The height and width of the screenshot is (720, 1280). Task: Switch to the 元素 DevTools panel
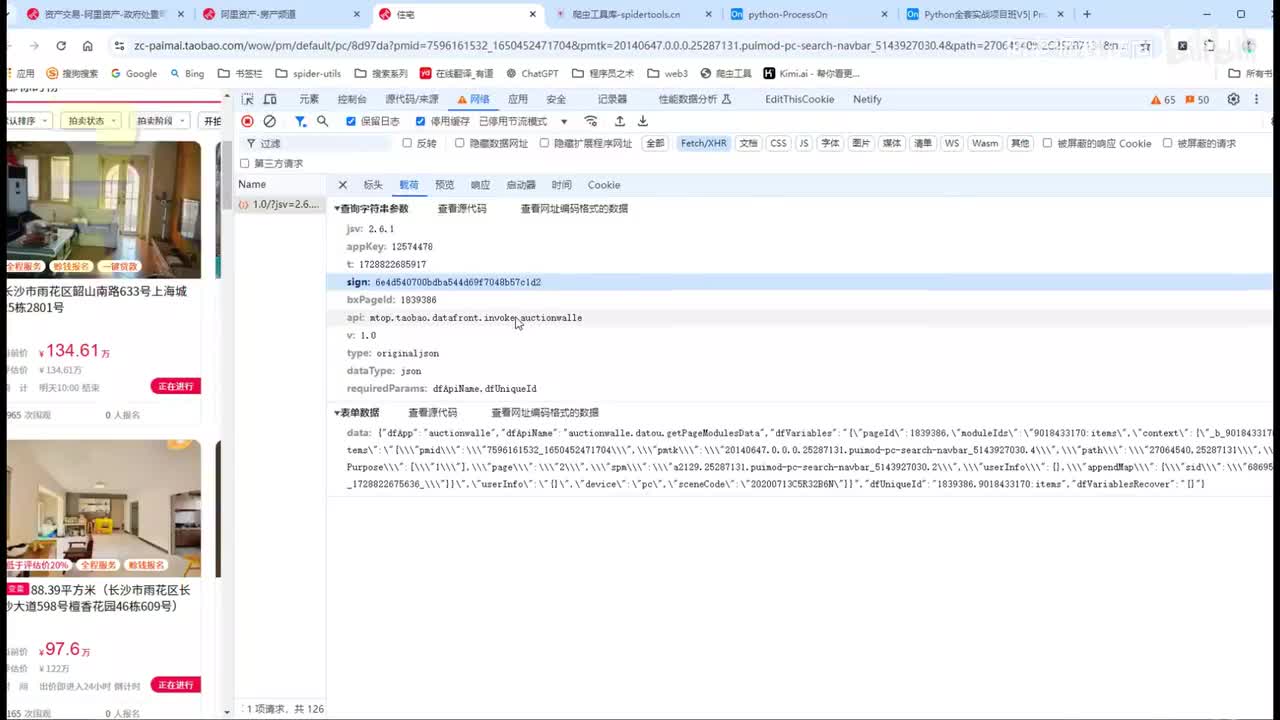click(x=309, y=99)
